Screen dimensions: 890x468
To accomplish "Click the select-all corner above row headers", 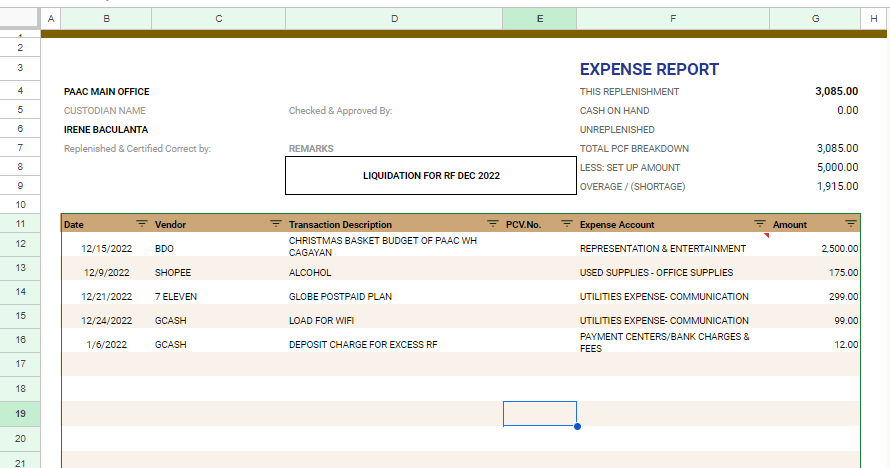I will [x=20, y=19].
